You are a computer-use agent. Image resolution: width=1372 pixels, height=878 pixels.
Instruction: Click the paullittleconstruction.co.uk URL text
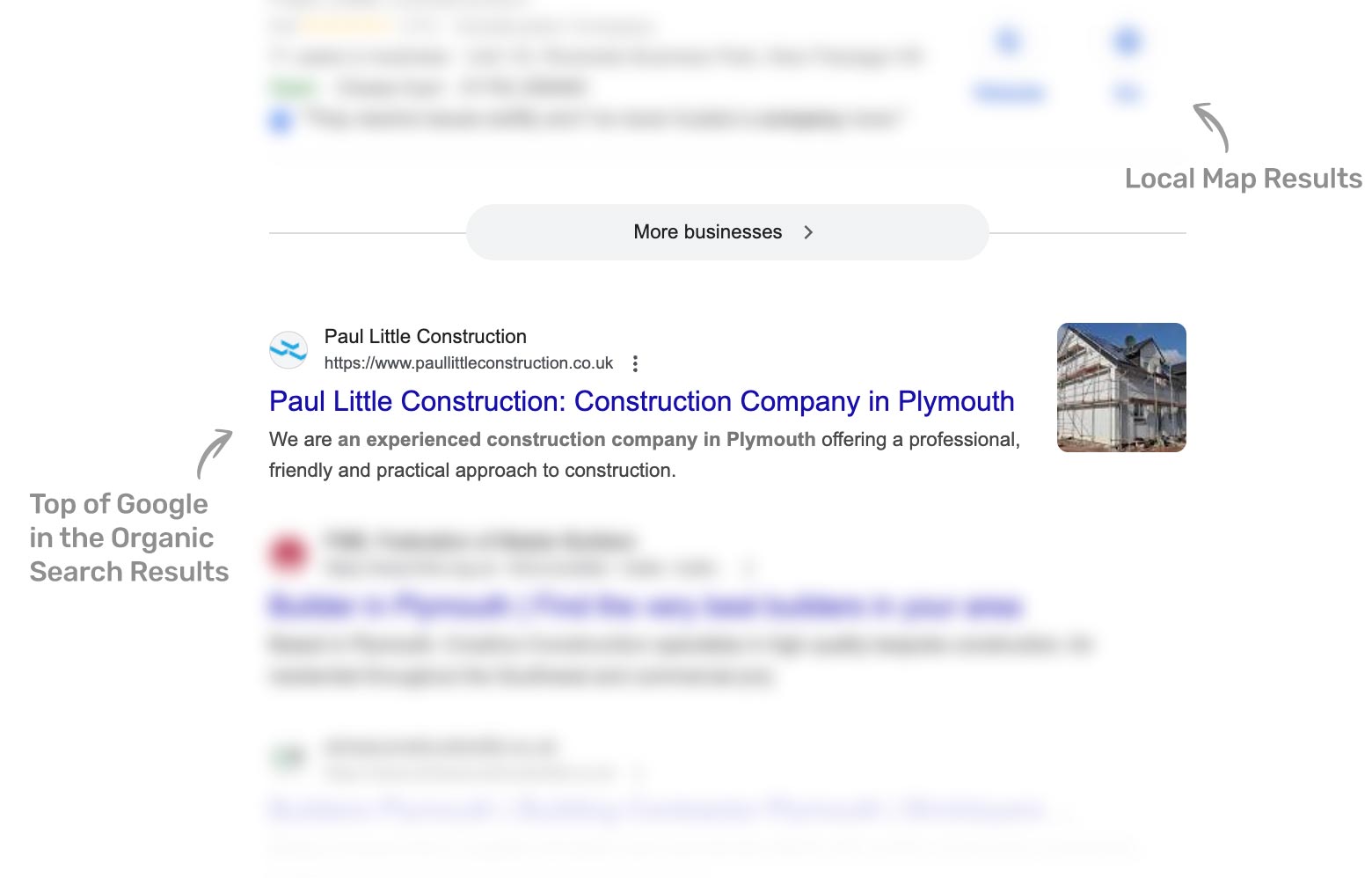click(x=468, y=363)
